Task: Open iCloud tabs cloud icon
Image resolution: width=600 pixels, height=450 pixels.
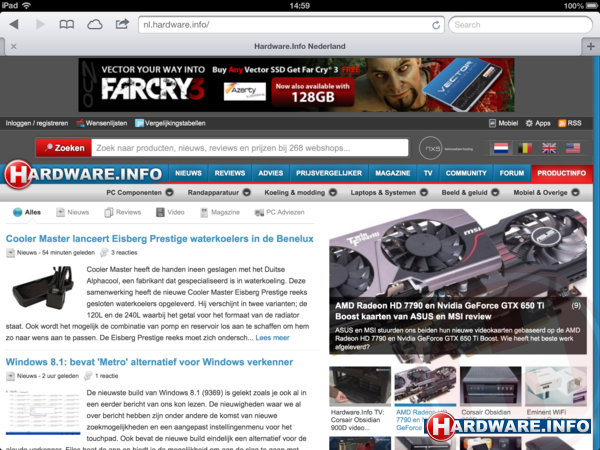Action: point(95,25)
